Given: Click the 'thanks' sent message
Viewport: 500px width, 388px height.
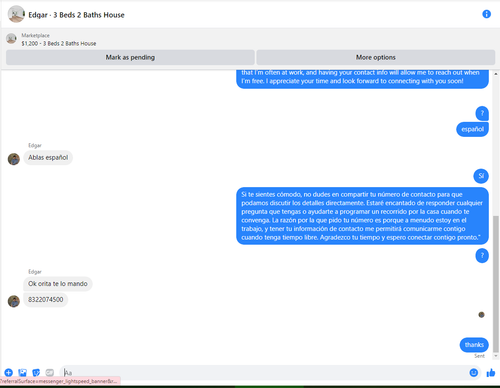Looking at the screenshot, I should 474,345.
